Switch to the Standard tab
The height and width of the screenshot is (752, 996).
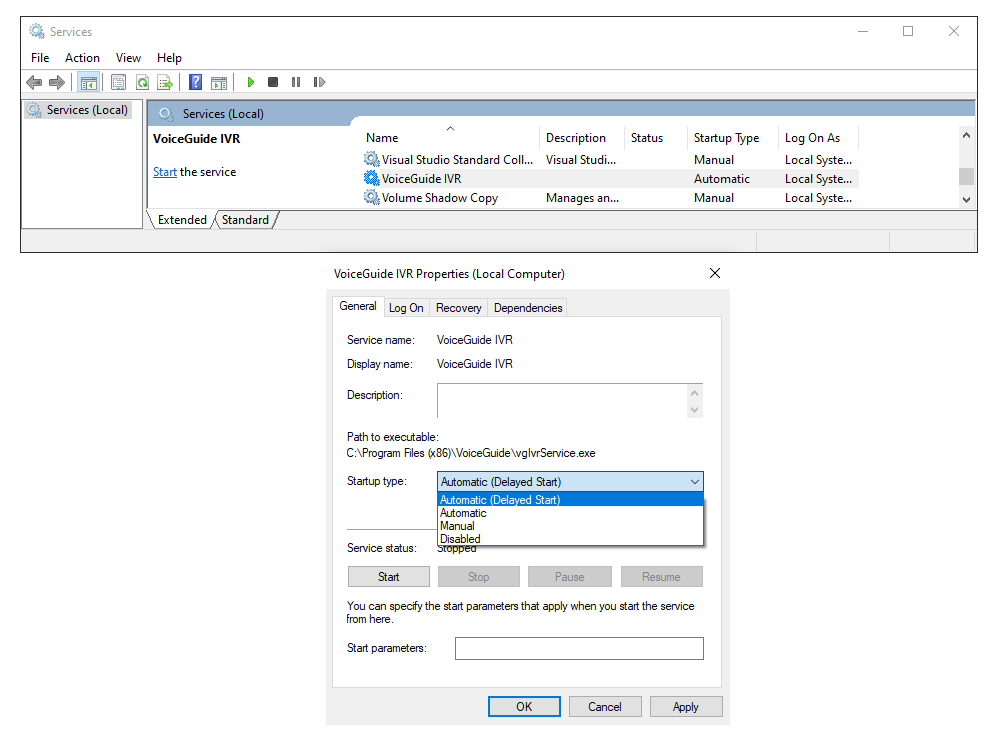point(245,220)
